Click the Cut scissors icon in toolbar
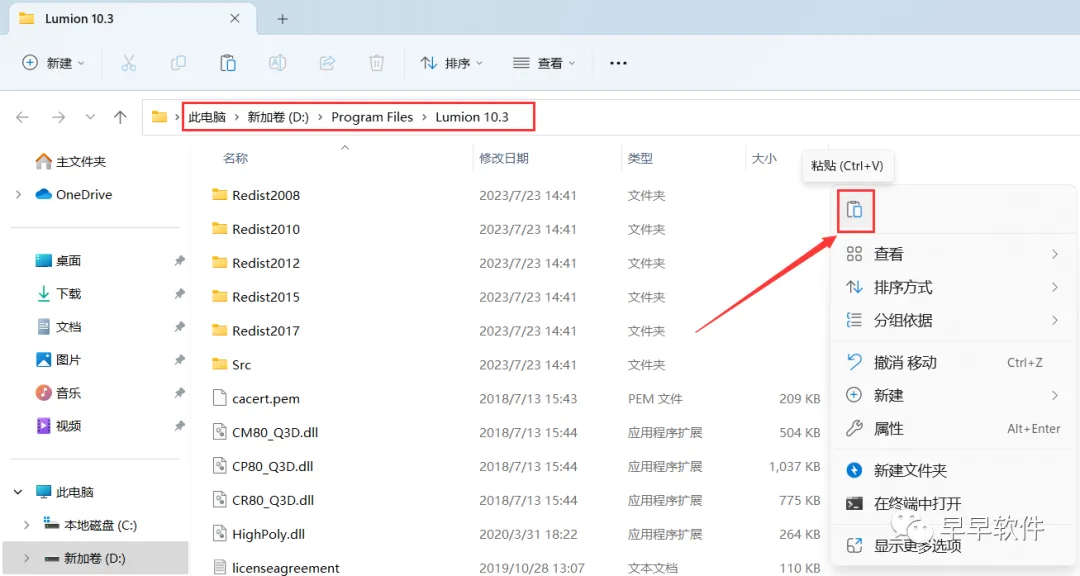Viewport: 1080px width, 576px height. click(x=129, y=63)
